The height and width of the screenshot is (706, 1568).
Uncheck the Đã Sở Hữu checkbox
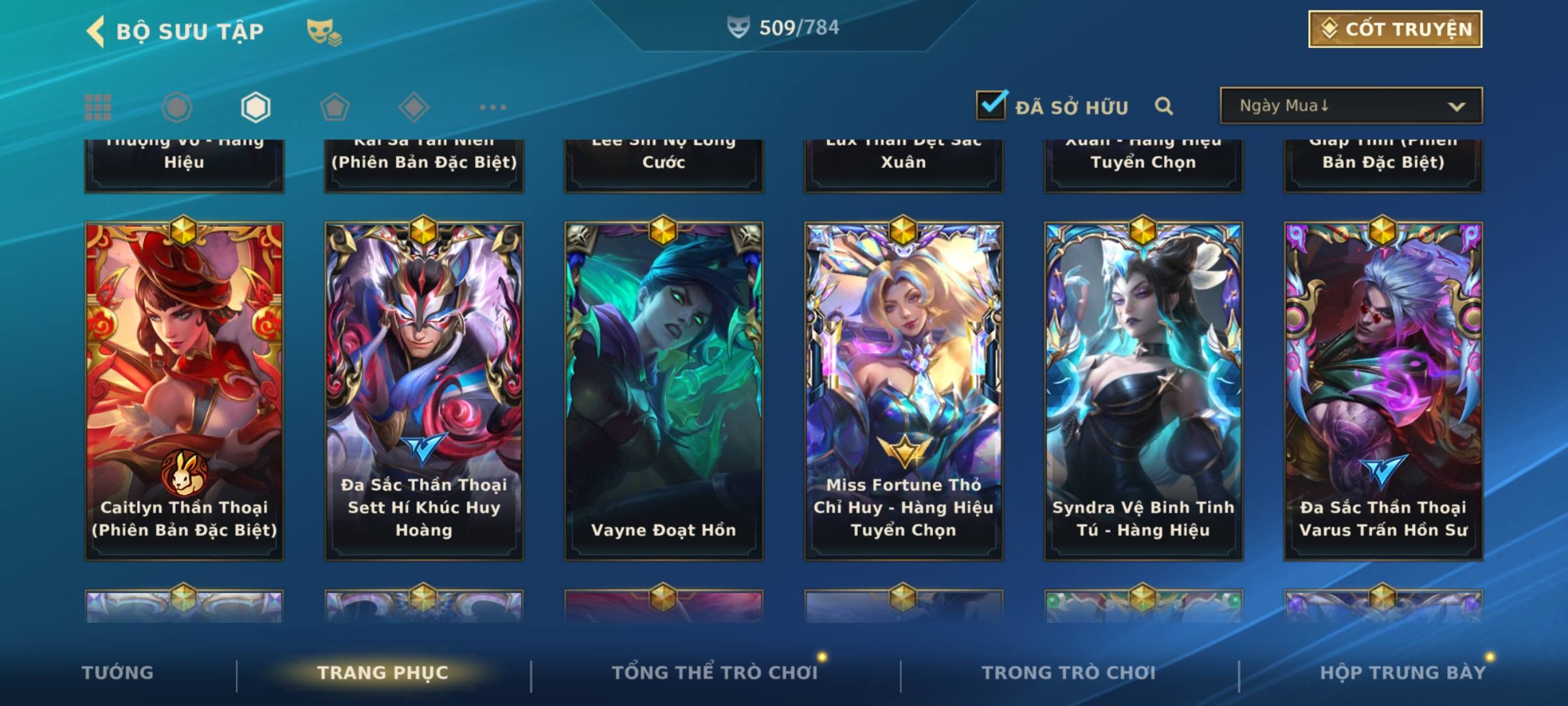(x=991, y=105)
